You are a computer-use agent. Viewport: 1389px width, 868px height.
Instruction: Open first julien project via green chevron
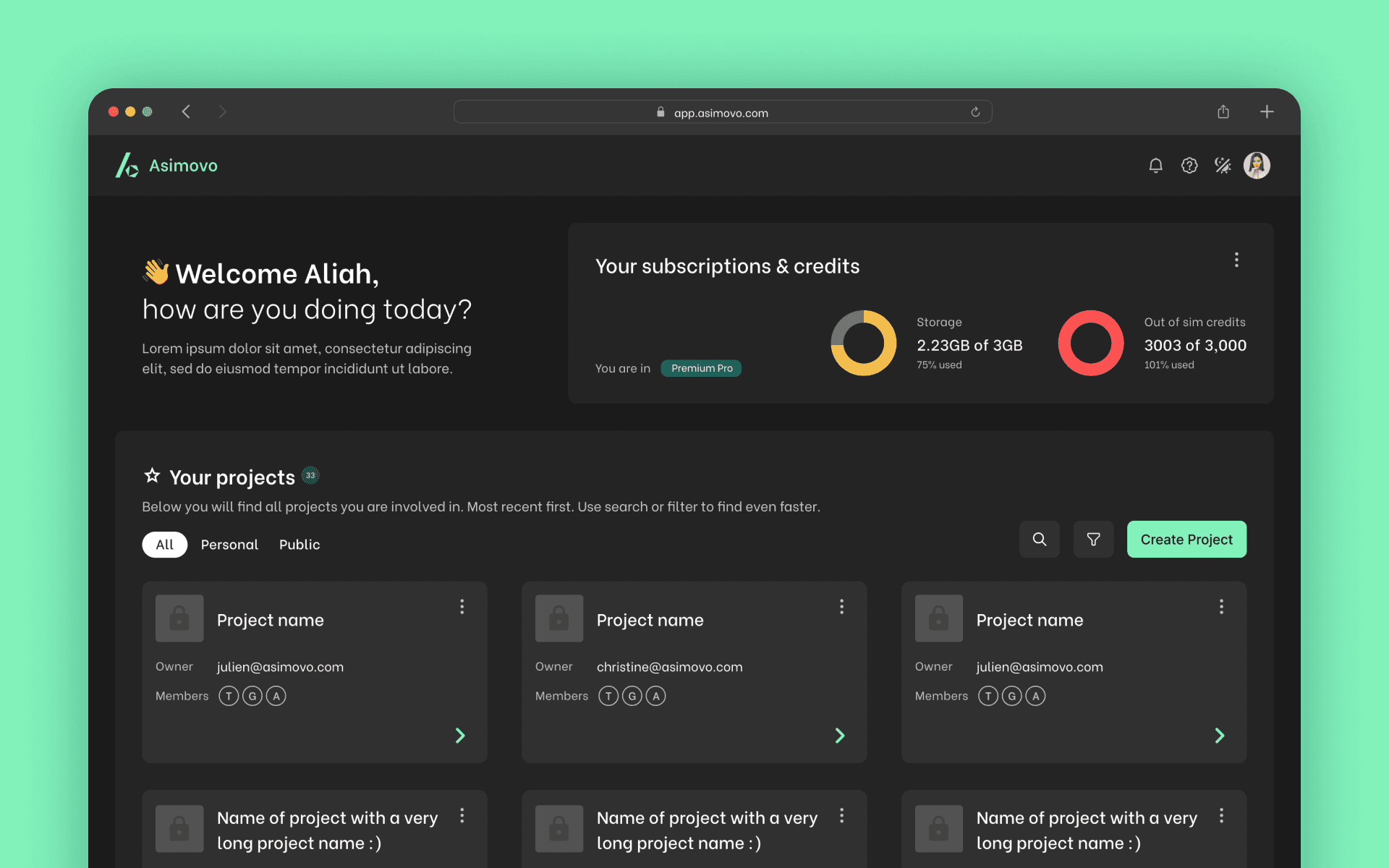pos(460,736)
